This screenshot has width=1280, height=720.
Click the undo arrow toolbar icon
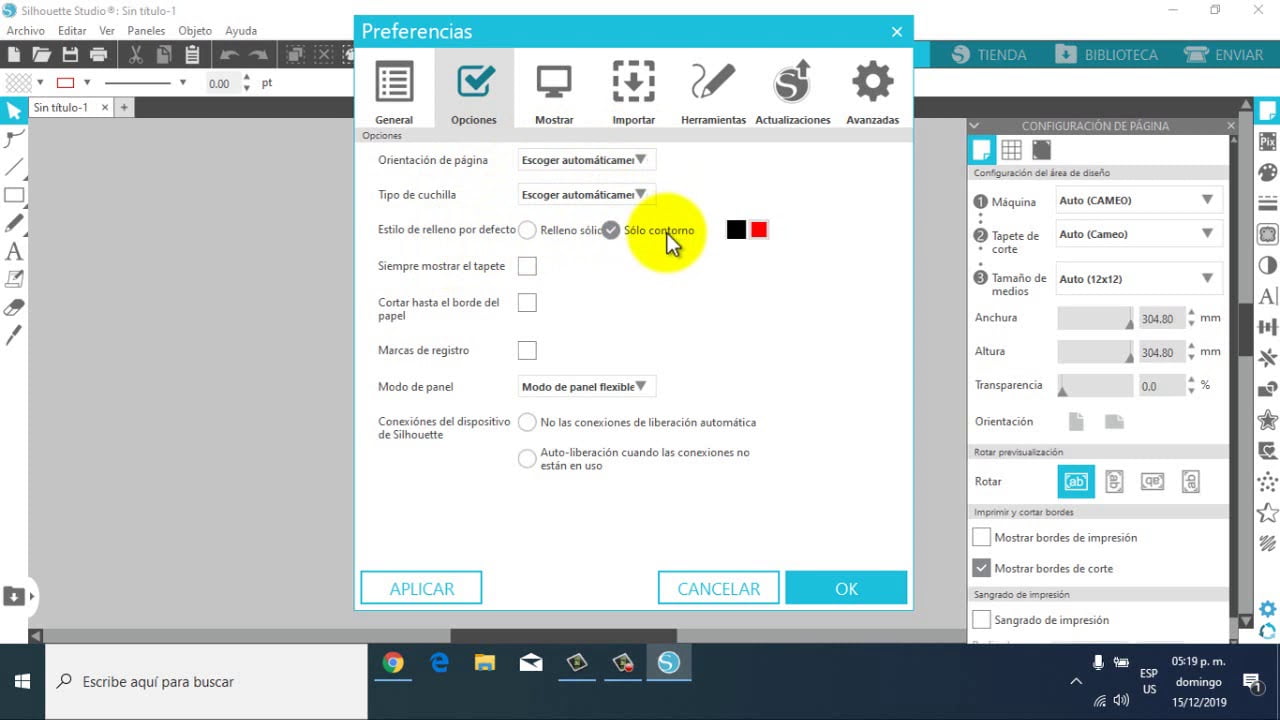229,55
